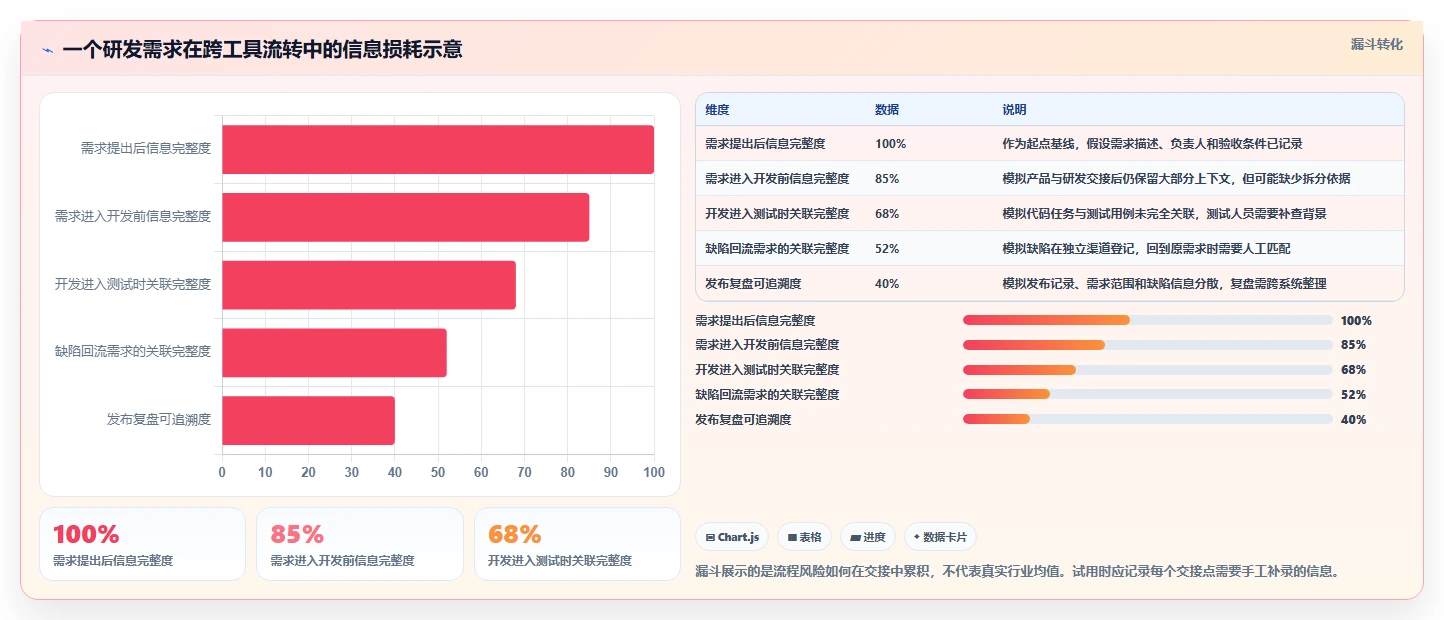Click the 85% value in the table

click(x=887, y=179)
